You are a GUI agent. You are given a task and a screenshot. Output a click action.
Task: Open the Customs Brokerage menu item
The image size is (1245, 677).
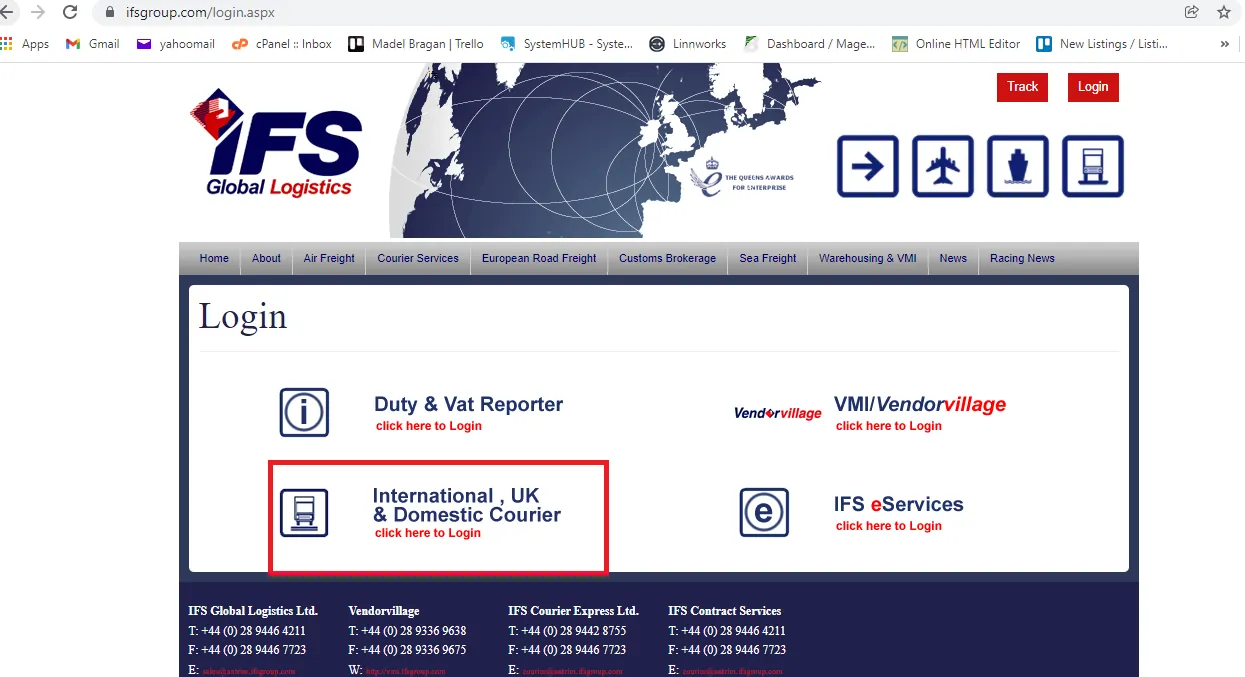point(667,258)
